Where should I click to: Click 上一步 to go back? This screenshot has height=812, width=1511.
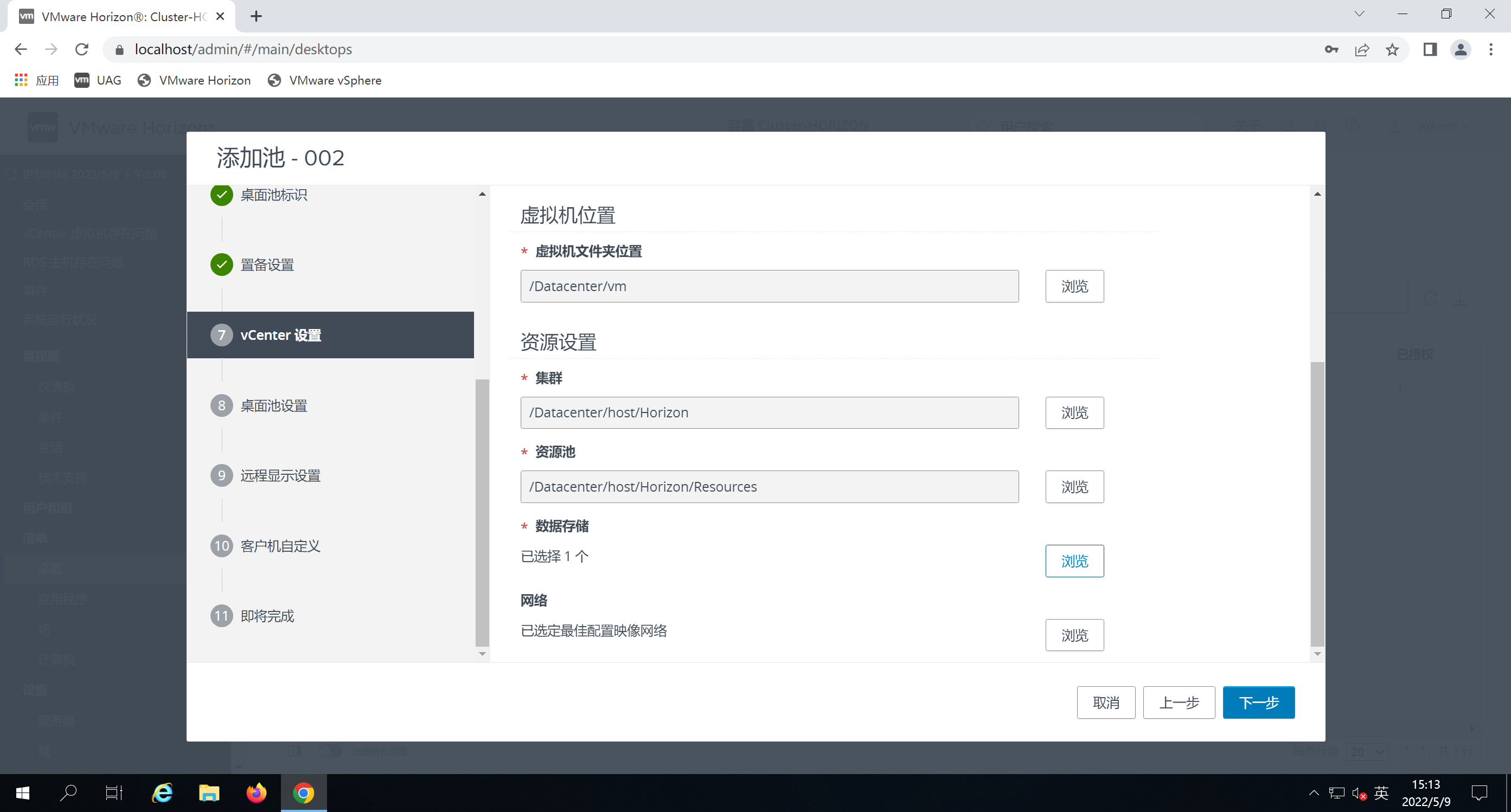click(1179, 703)
